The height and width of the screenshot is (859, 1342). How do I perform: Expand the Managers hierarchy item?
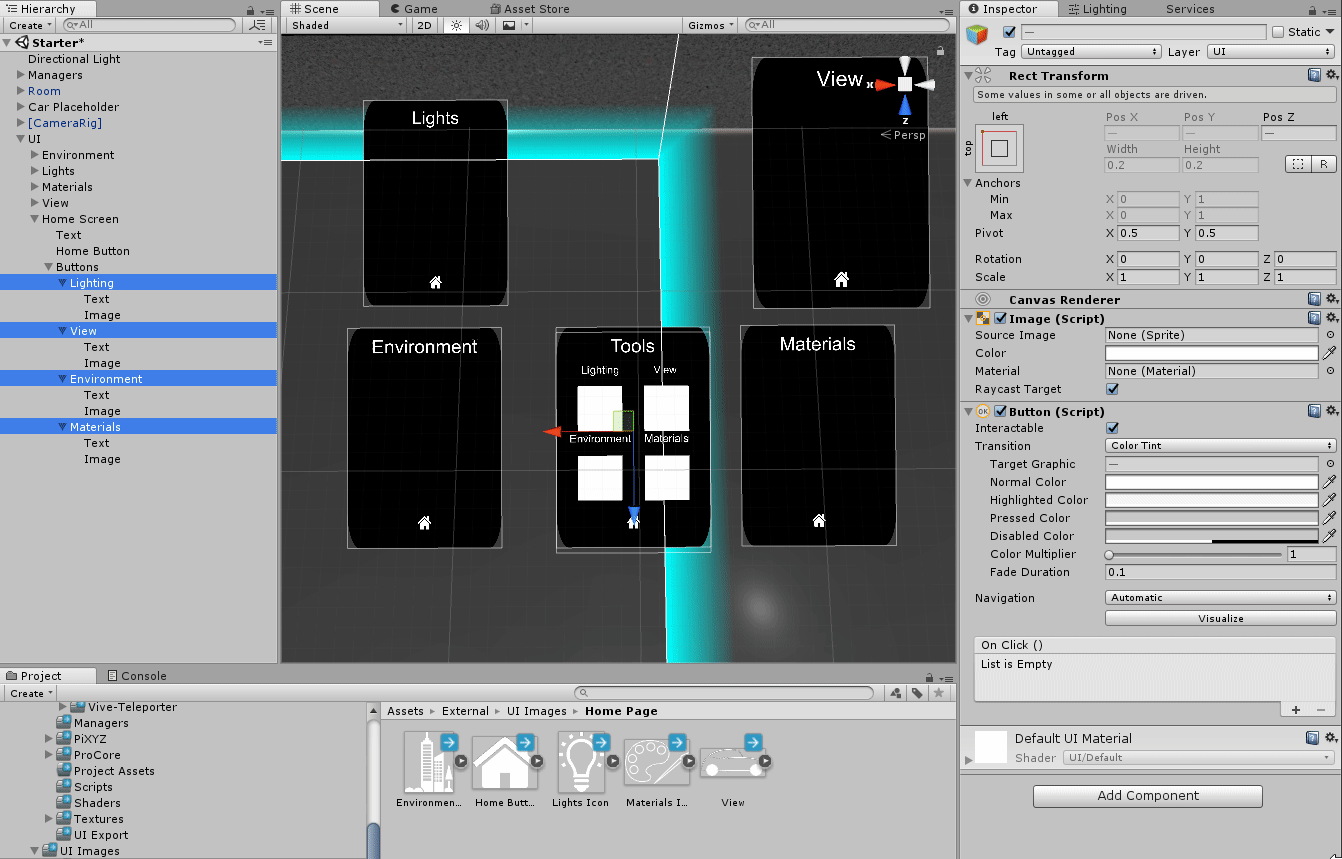point(21,75)
